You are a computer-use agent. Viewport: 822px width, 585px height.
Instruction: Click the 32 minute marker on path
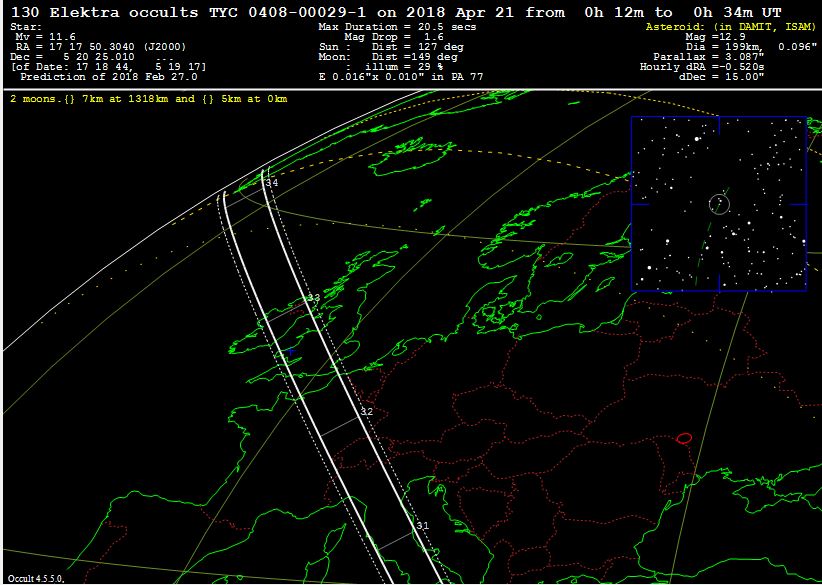(366, 412)
